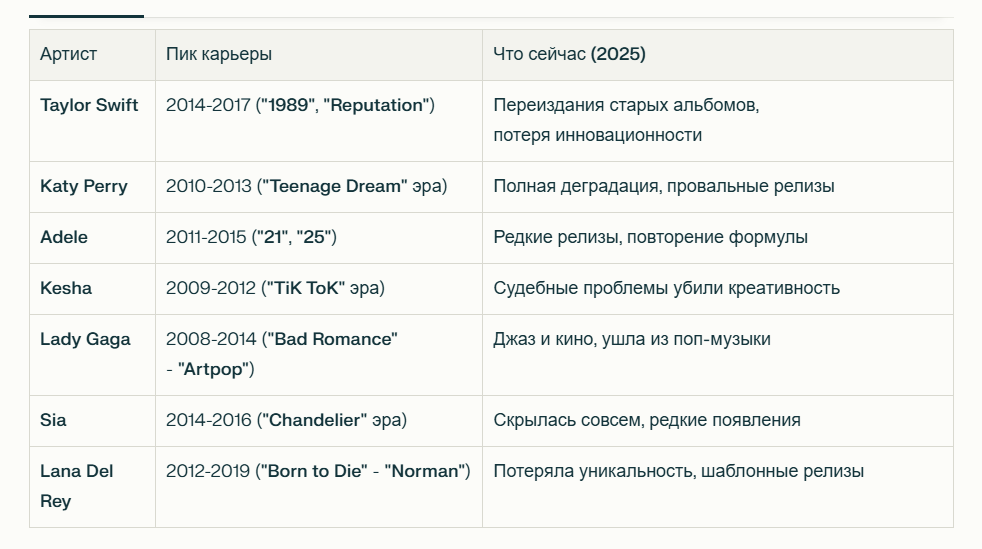Select the Taylor Swift artist cell

[x=89, y=105]
